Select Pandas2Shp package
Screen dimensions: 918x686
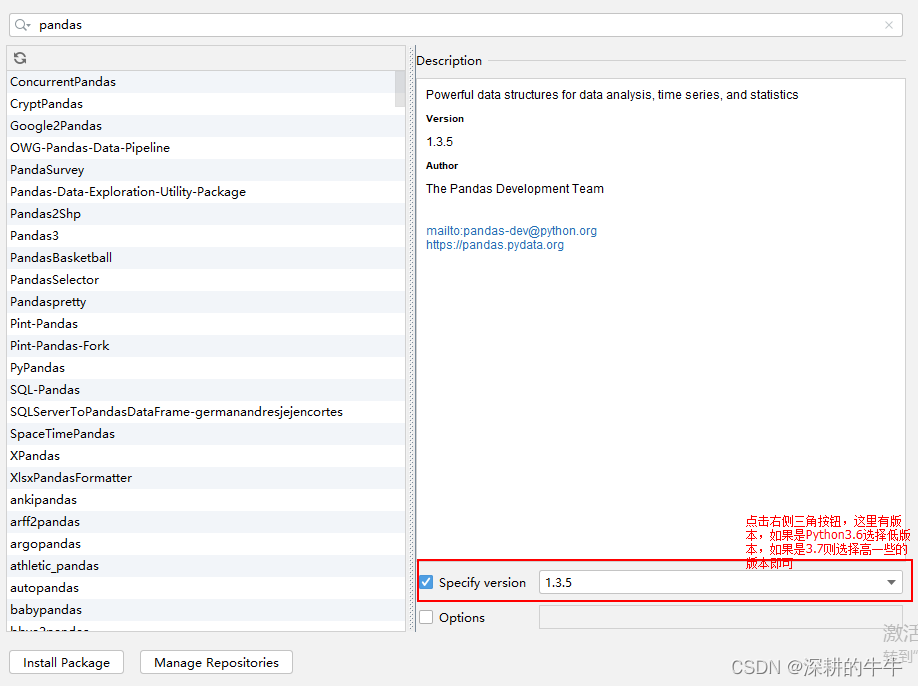(x=206, y=214)
